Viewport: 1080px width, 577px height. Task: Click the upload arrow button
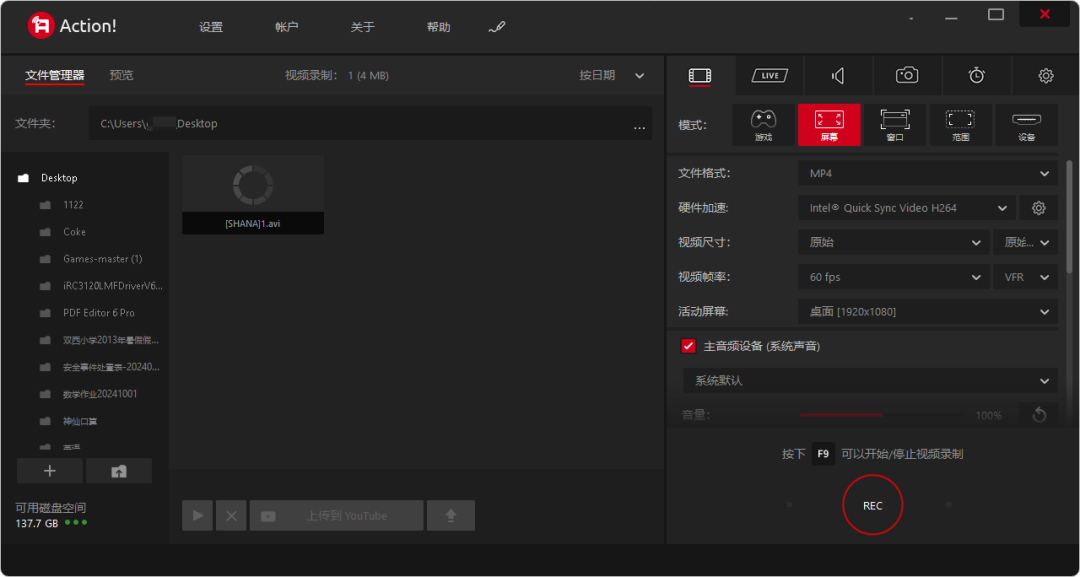pos(451,516)
